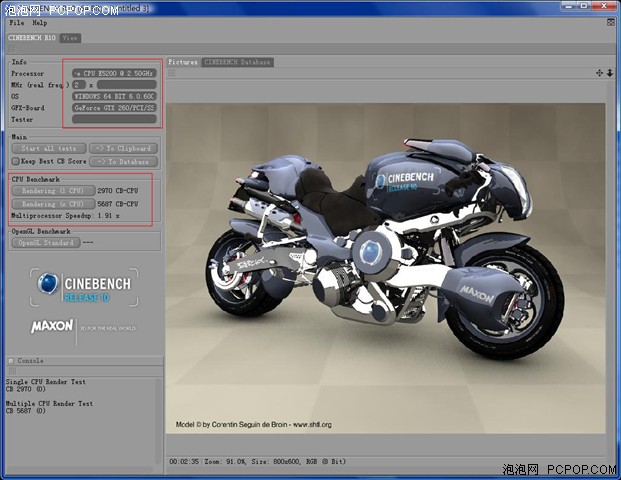Click the 5687 CB-CPU score text

point(118,204)
